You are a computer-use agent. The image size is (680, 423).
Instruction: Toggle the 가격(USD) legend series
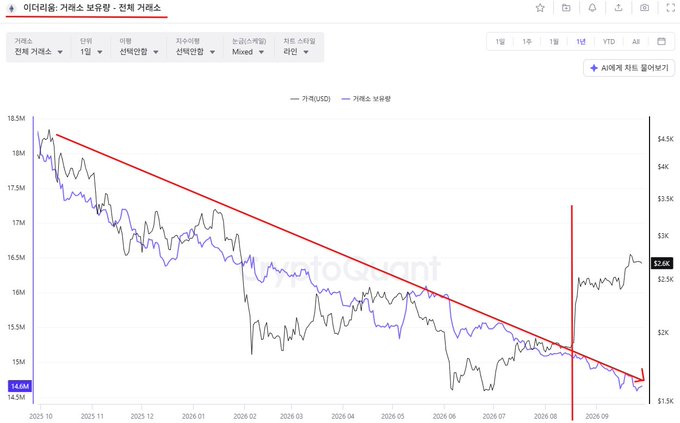[311, 99]
